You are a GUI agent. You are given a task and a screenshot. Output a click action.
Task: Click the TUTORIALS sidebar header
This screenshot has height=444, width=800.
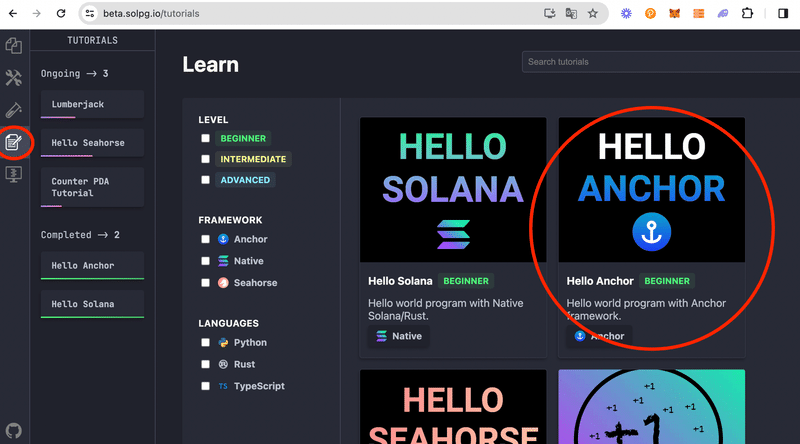(92, 40)
